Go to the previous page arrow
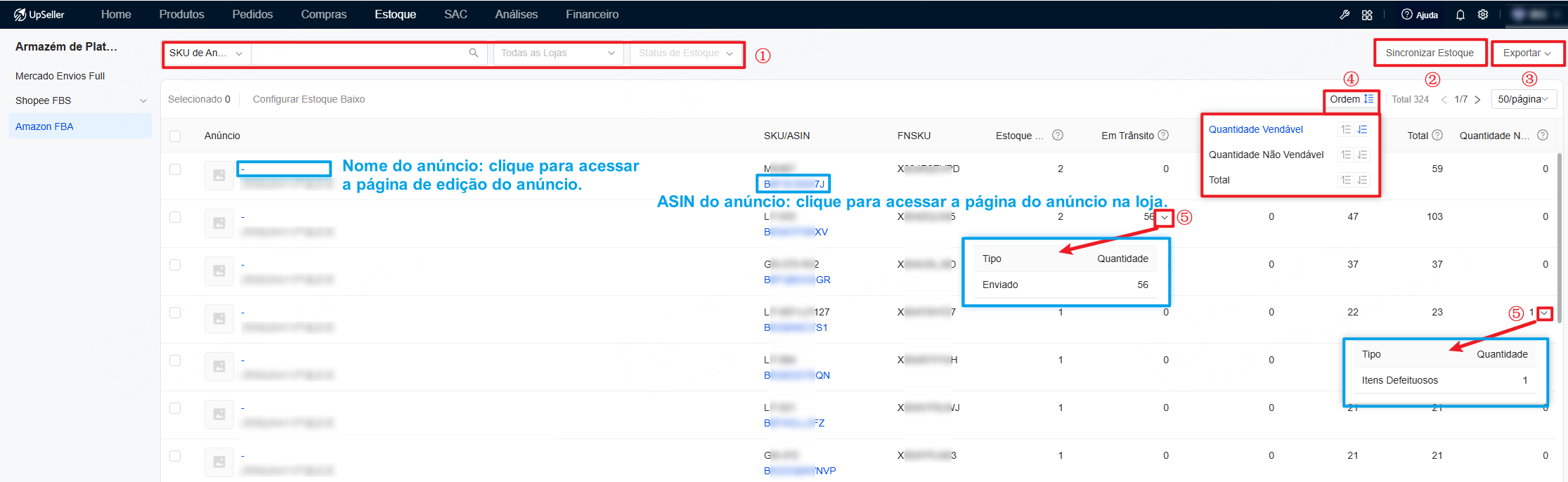The height and width of the screenshot is (482, 1568). [x=1444, y=99]
